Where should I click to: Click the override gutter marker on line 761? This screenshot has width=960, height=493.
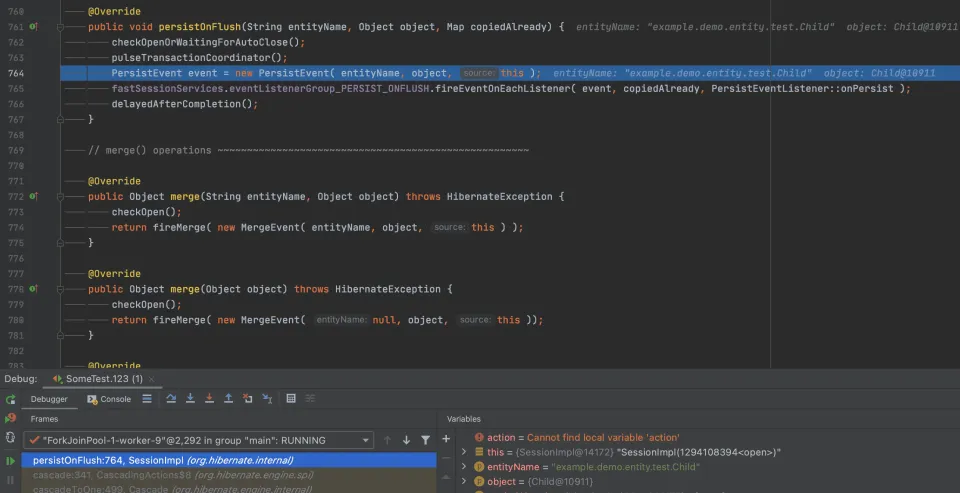click(34, 27)
